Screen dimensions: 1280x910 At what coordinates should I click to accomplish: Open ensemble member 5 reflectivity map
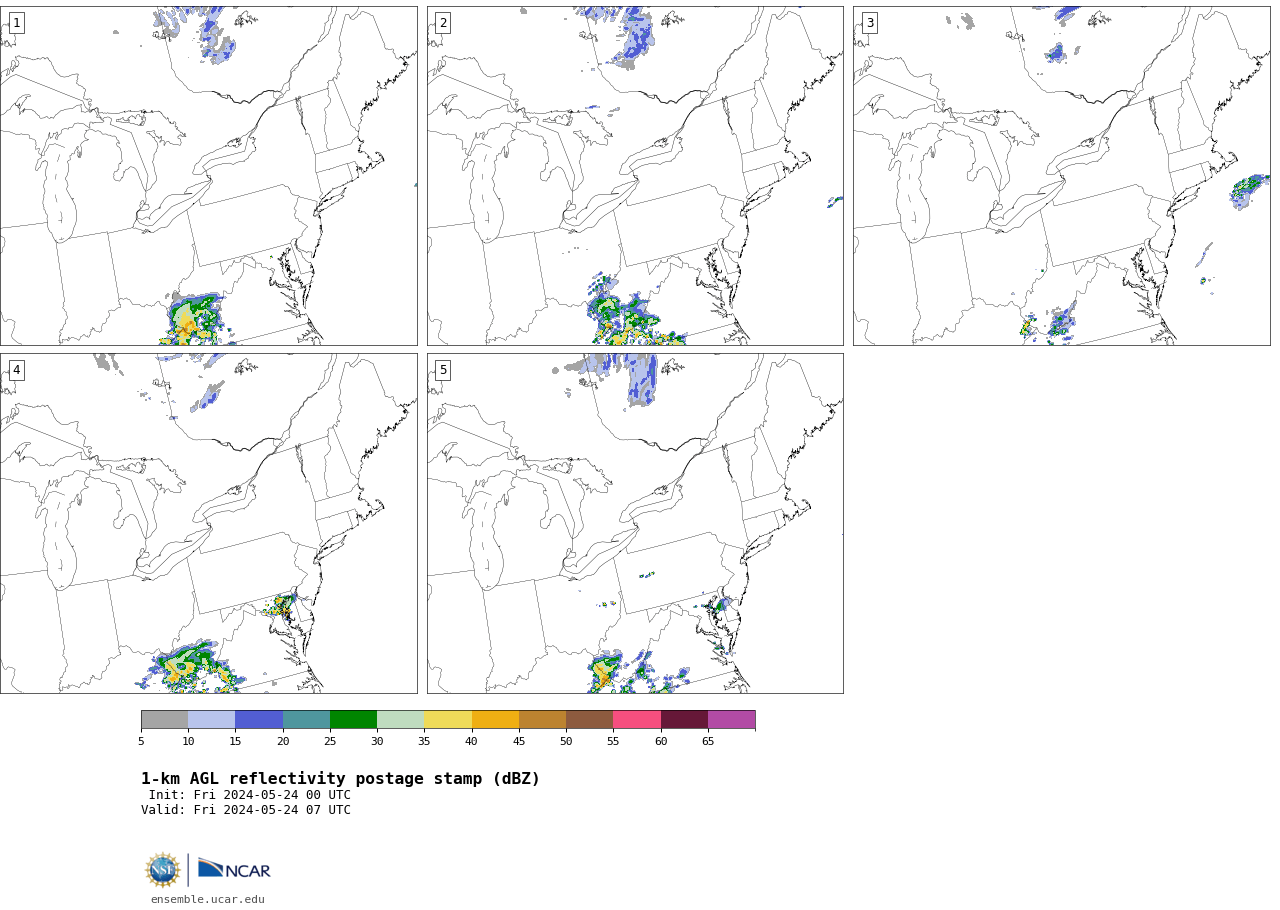(x=635, y=523)
